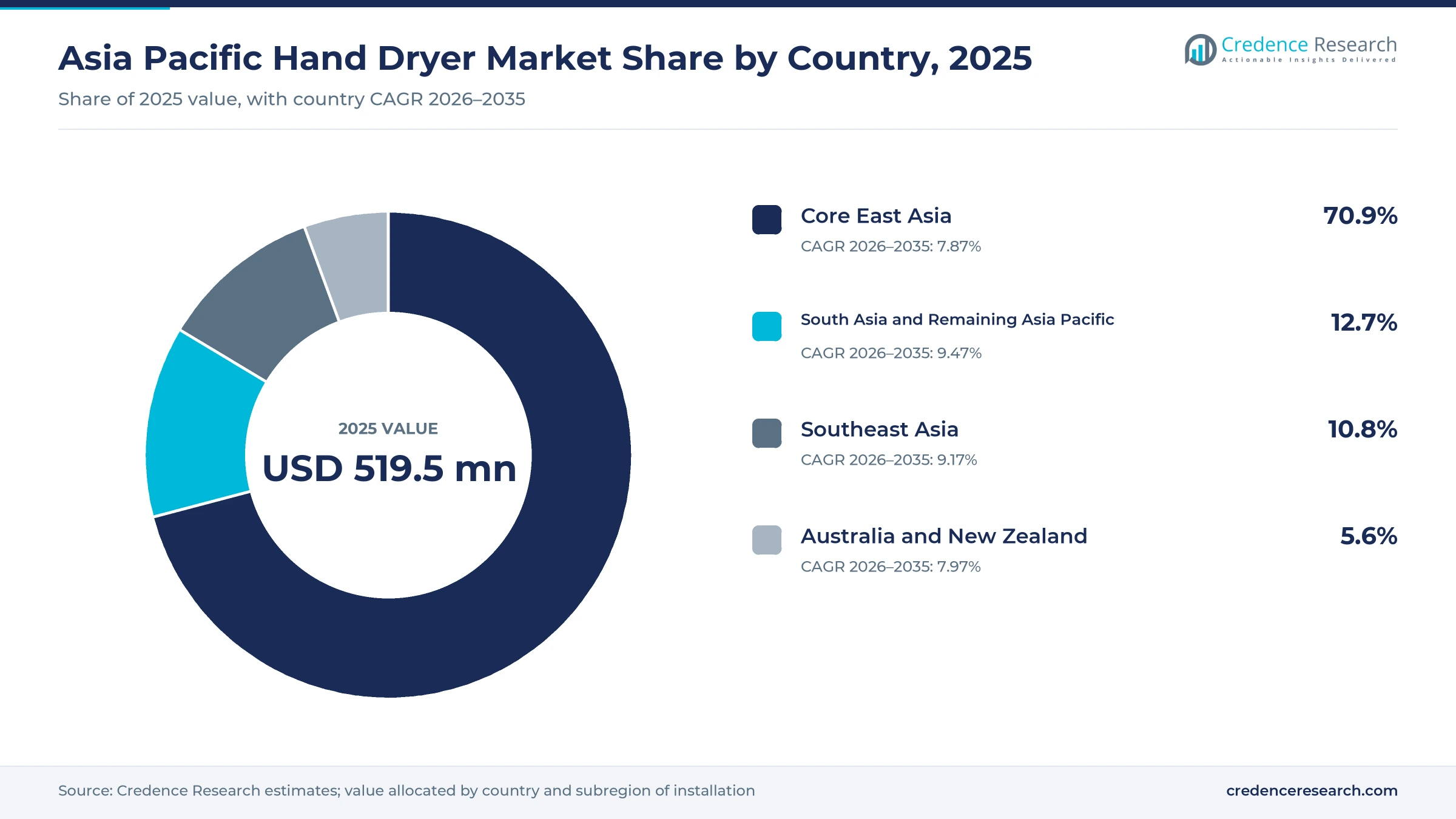
Task: Click the 12.7% share value
Action: pyautogui.click(x=1364, y=323)
